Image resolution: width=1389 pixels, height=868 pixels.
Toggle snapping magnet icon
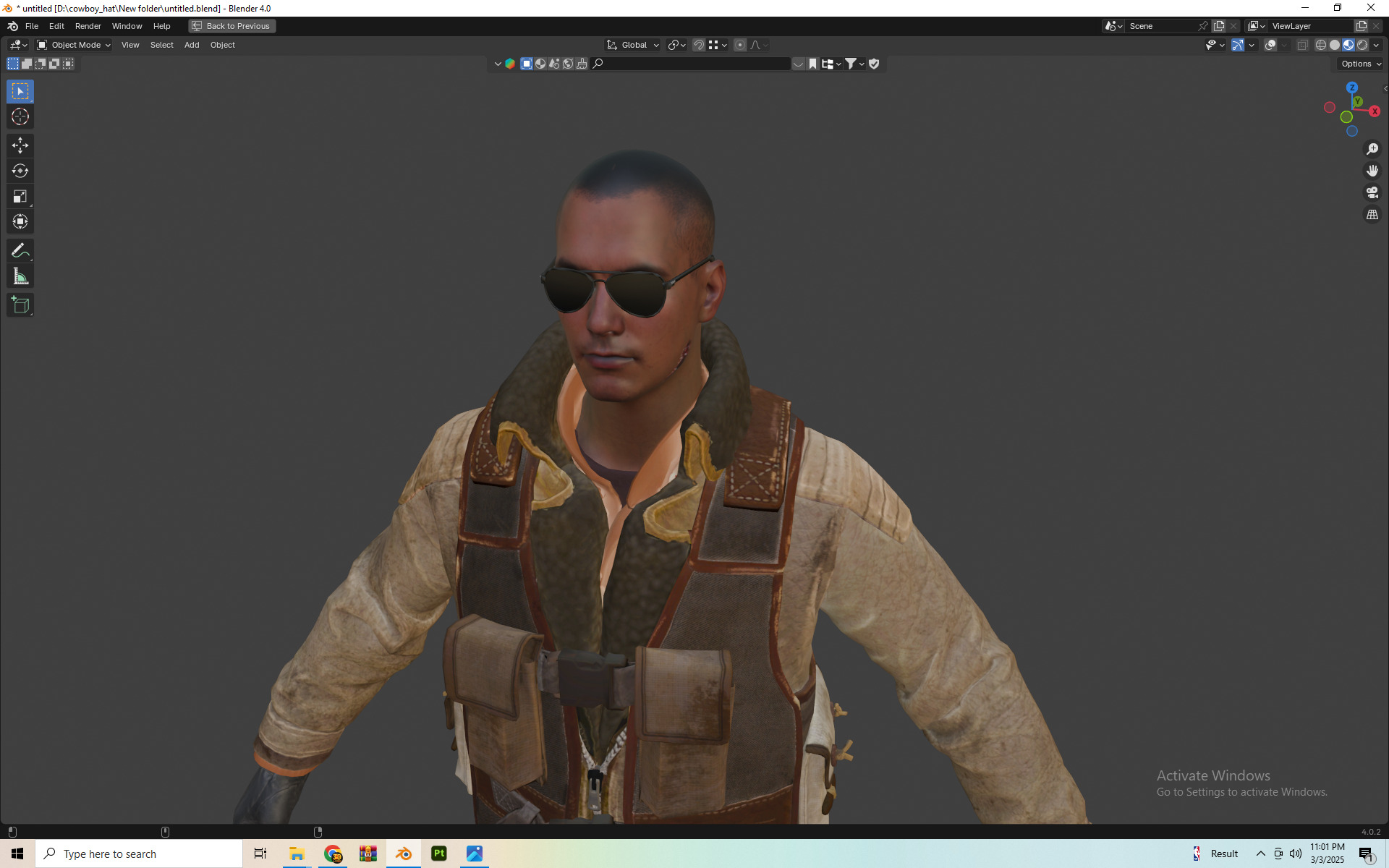pos(699,45)
